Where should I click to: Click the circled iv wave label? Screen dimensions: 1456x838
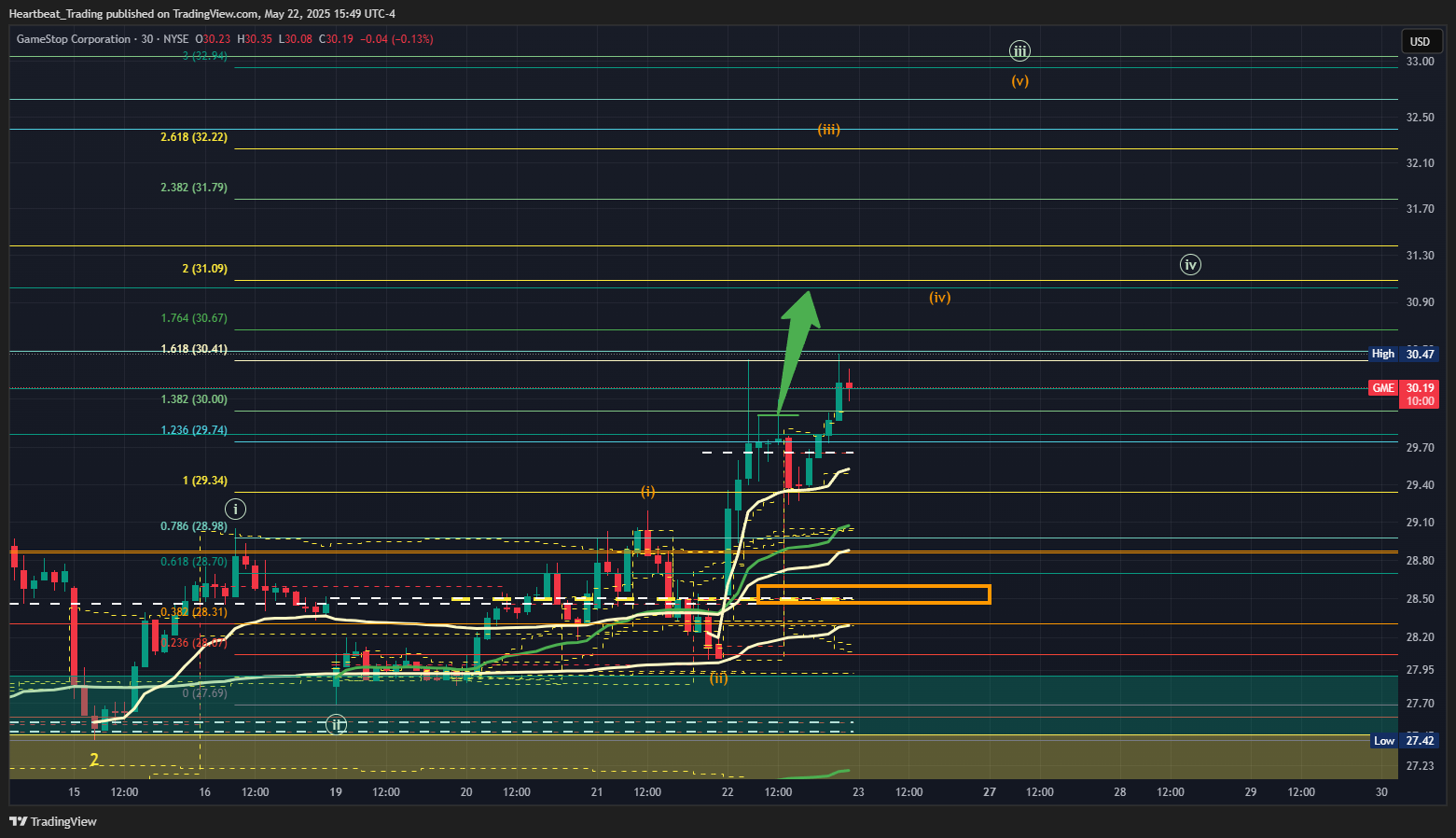coord(1190,265)
